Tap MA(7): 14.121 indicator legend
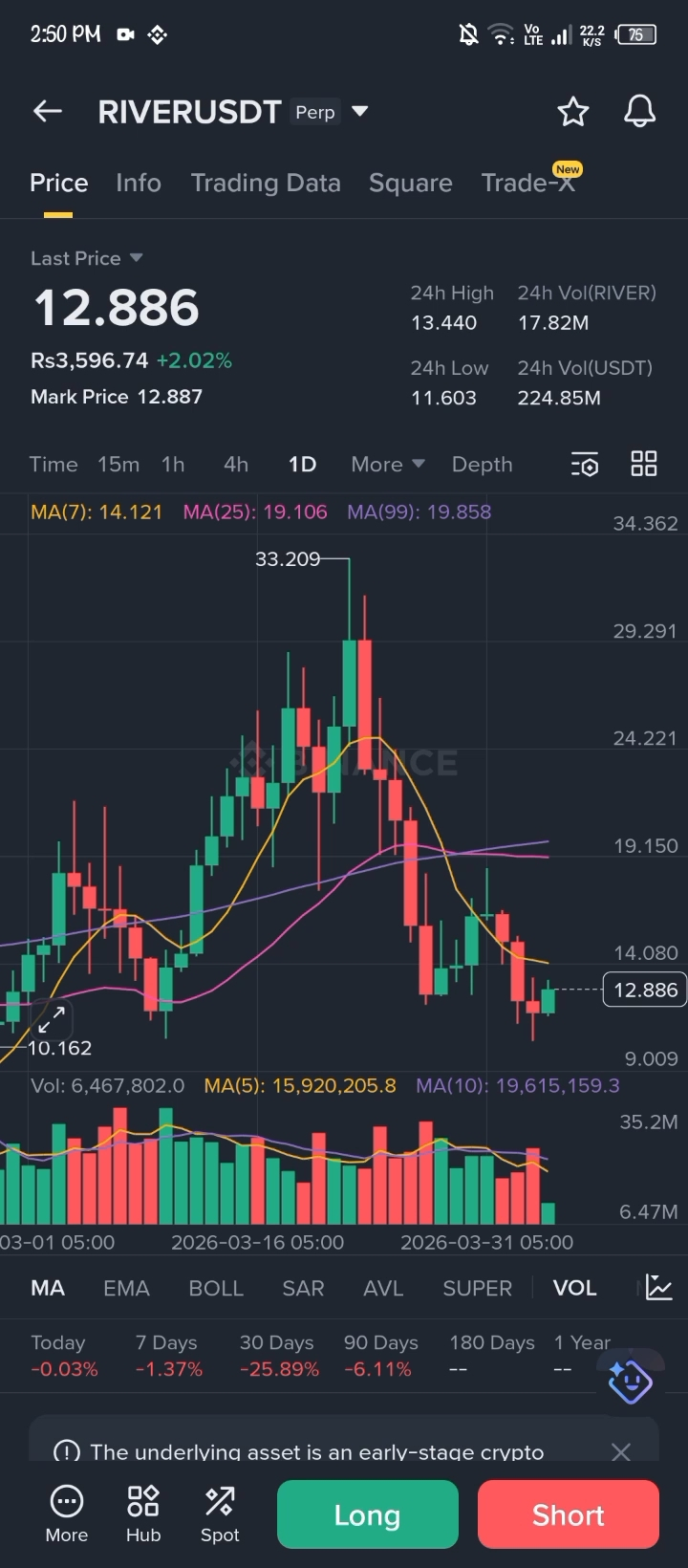 (x=97, y=512)
